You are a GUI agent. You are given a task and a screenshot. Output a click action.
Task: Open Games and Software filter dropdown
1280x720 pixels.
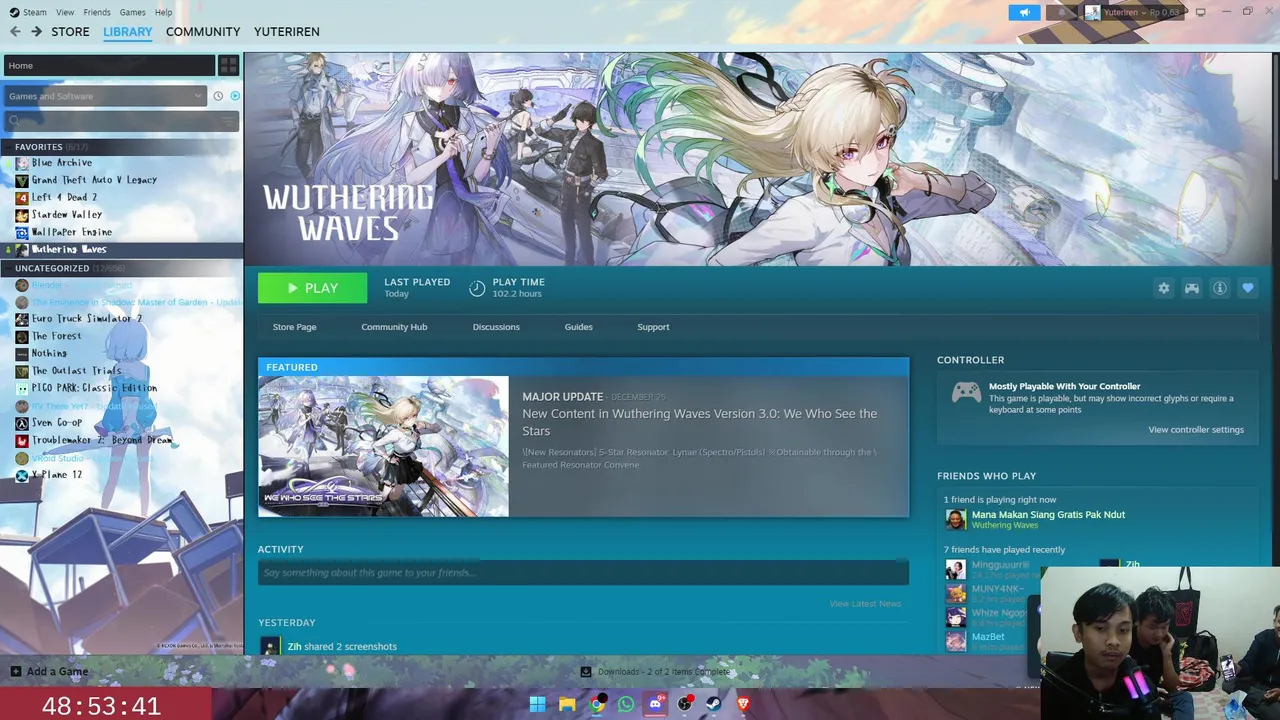pos(104,96)
